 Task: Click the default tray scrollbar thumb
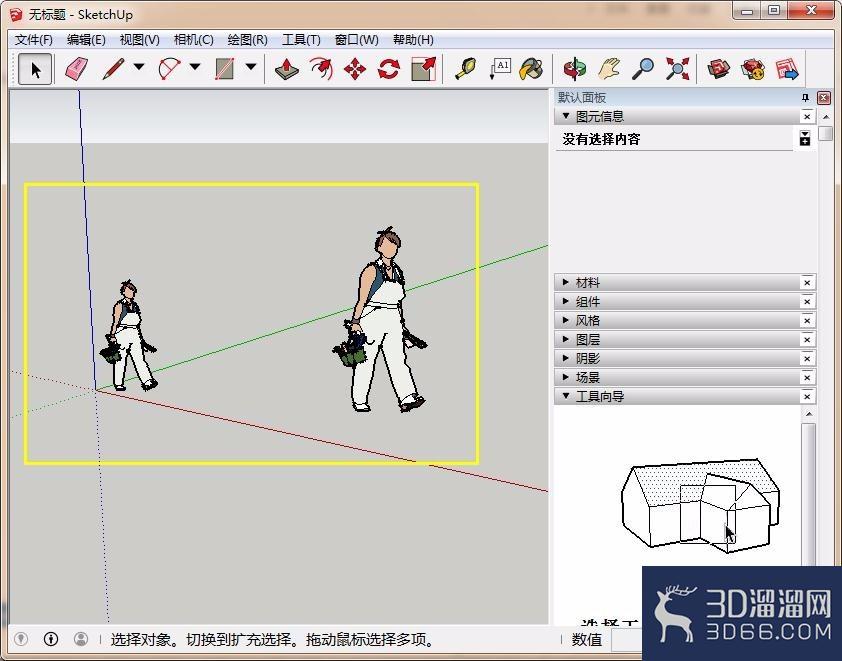(x=826, y=133)
